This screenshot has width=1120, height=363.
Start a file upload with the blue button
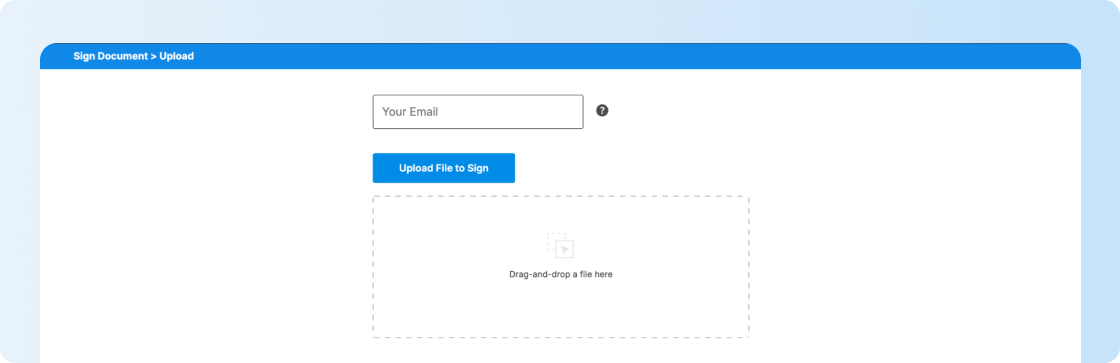pyautogui.click(x=444, y=168)
